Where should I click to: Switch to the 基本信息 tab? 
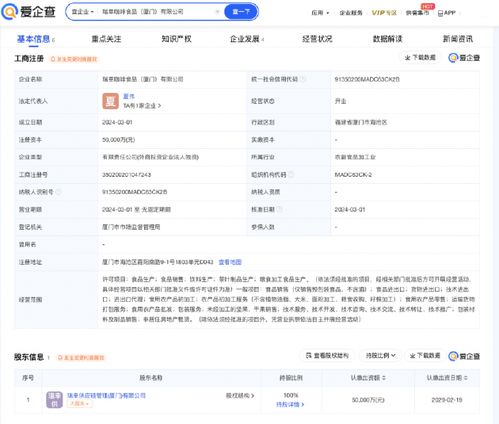33,39
